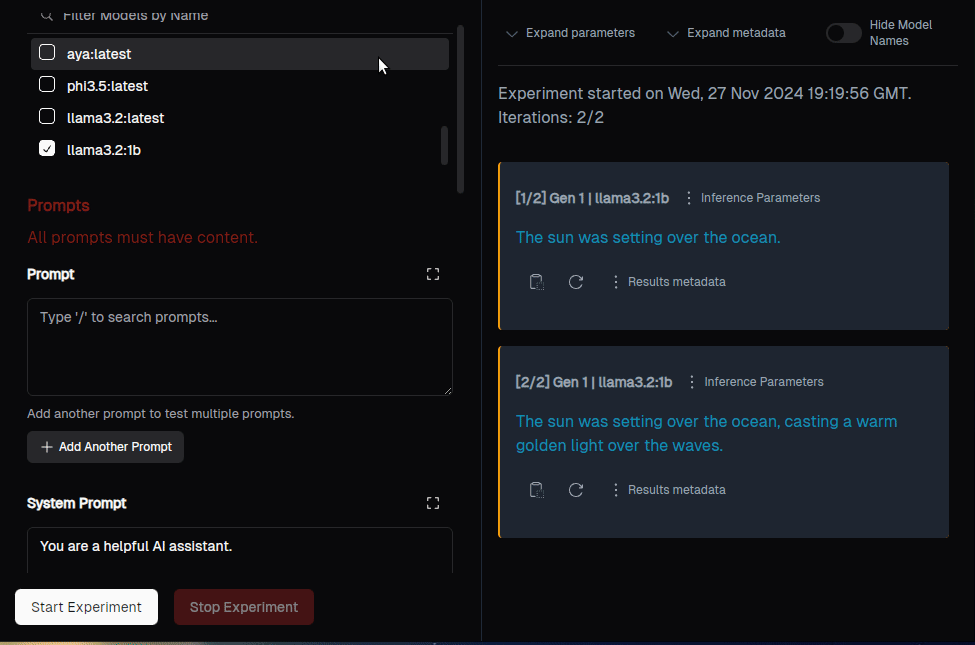Viewport: 975px width, 645px height.
Task: Click the 'Add another prompt to test multiple prompts.' hint
Action: point(160,414)
